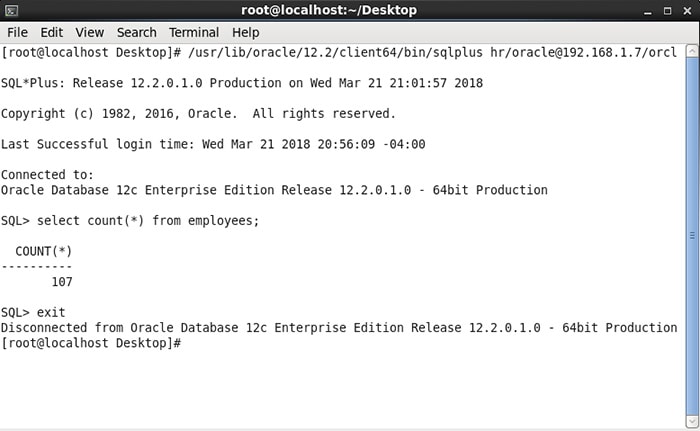Click the terminal icon in the title bar

pyautogui.click(x=12, y=11)
